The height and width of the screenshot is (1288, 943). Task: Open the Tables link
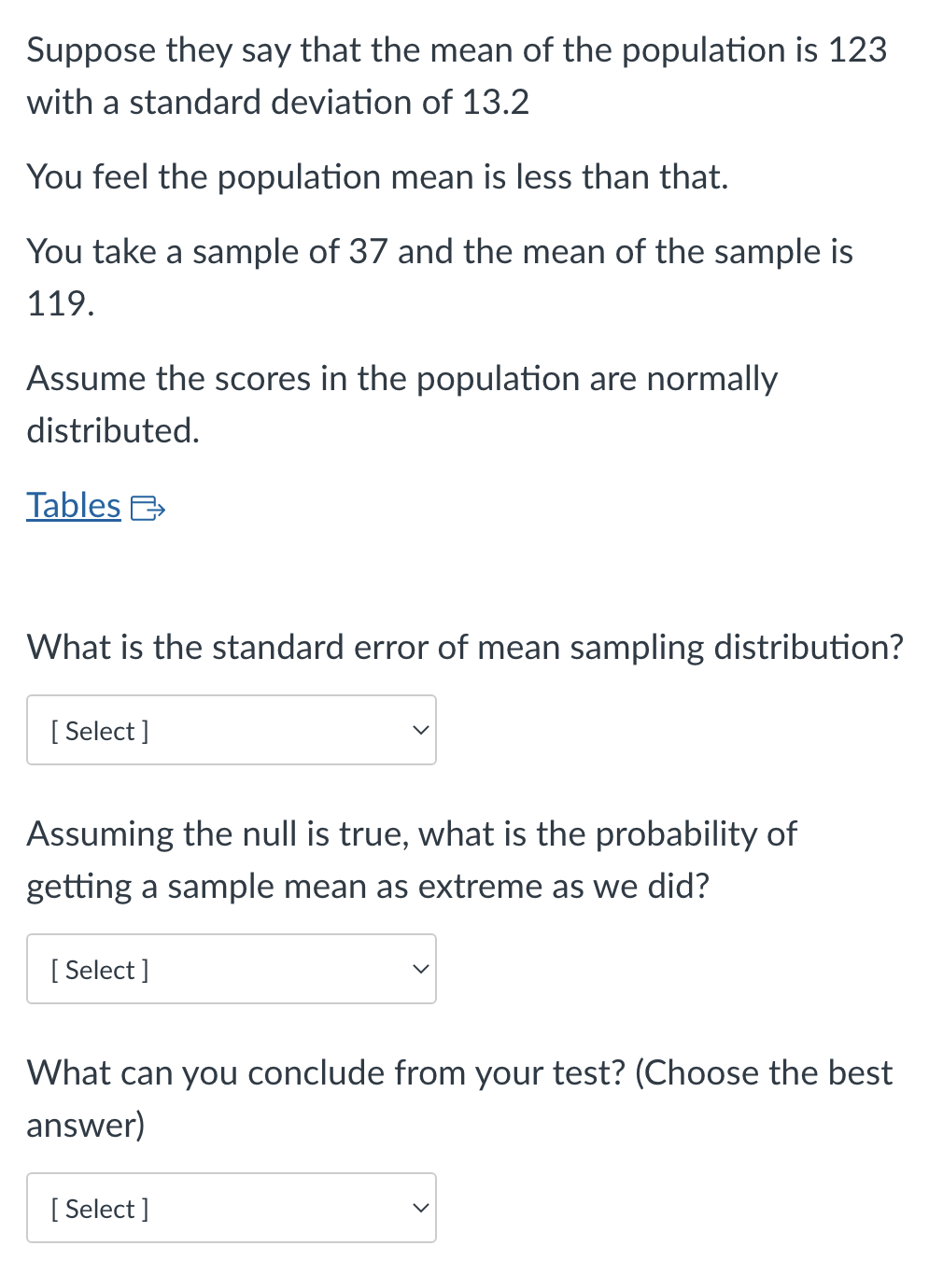point(74,506)
